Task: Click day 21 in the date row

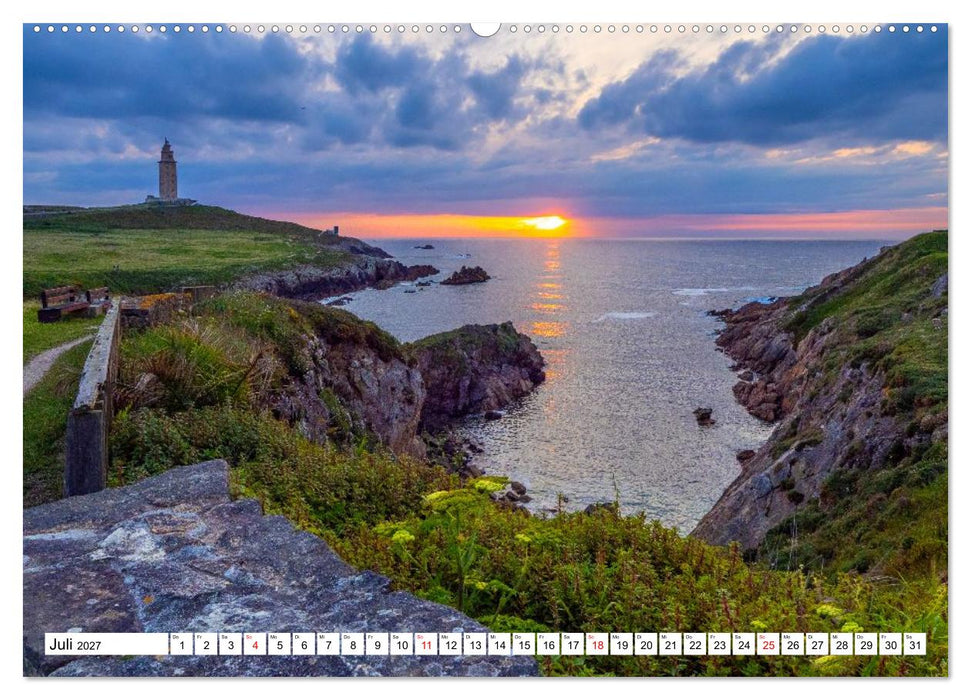Action: click(671, 644)
